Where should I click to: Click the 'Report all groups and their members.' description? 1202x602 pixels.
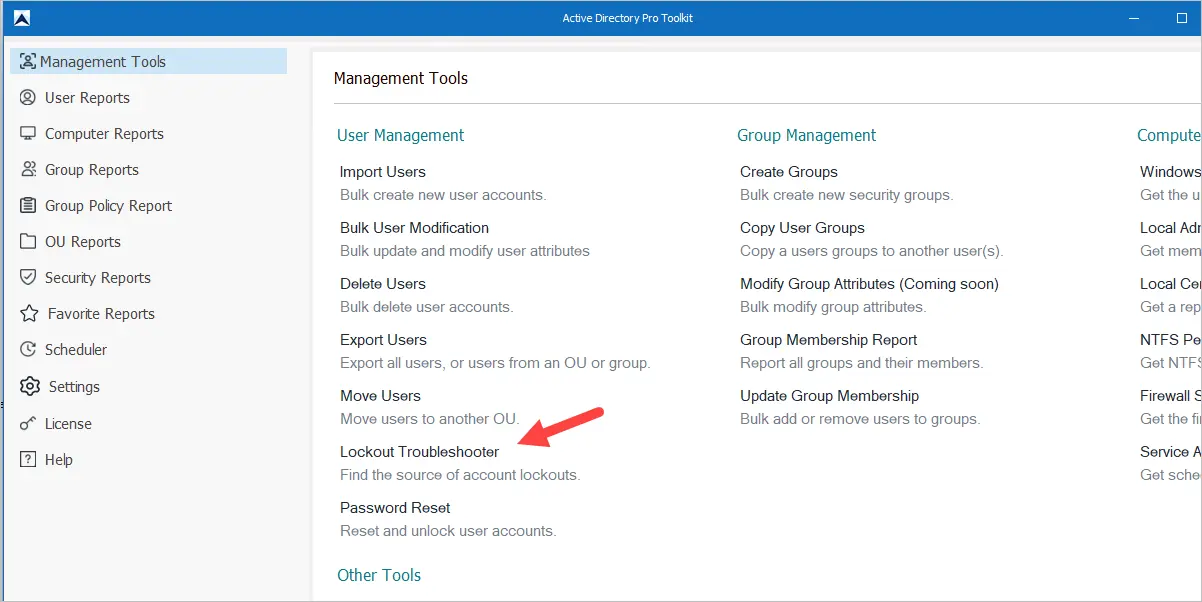861,362
